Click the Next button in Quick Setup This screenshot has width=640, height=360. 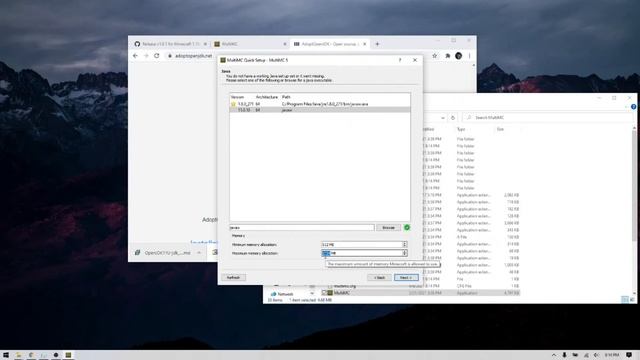[406, 278]
